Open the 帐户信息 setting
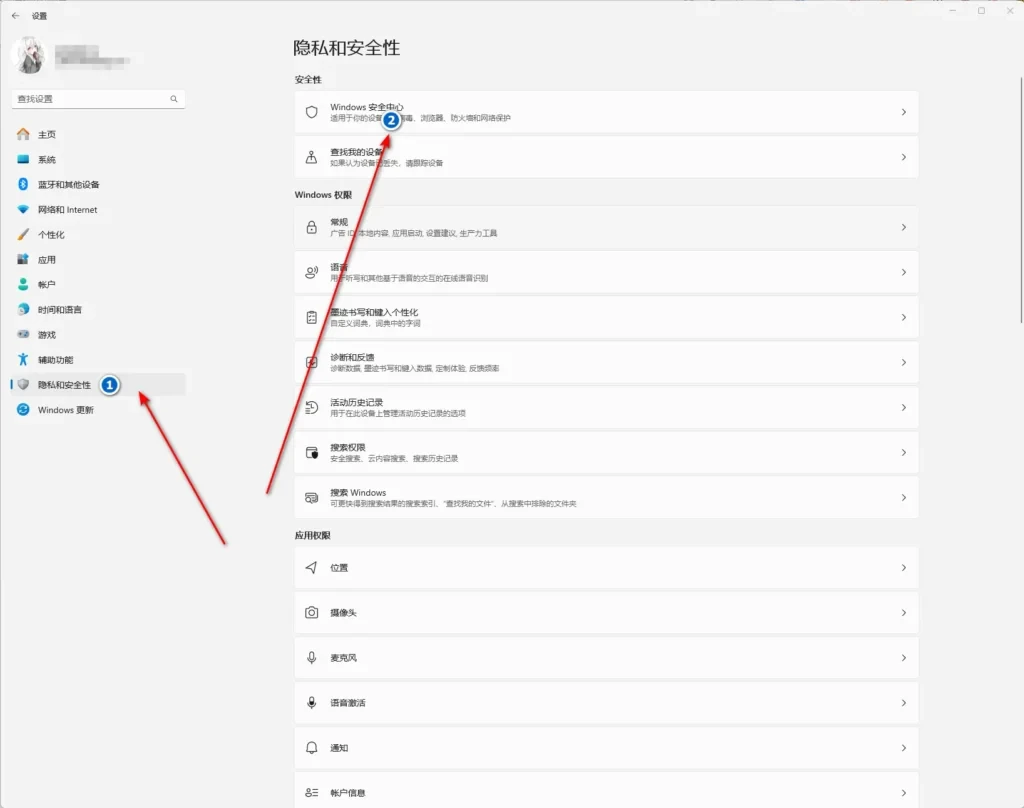 tap(606, 790)
